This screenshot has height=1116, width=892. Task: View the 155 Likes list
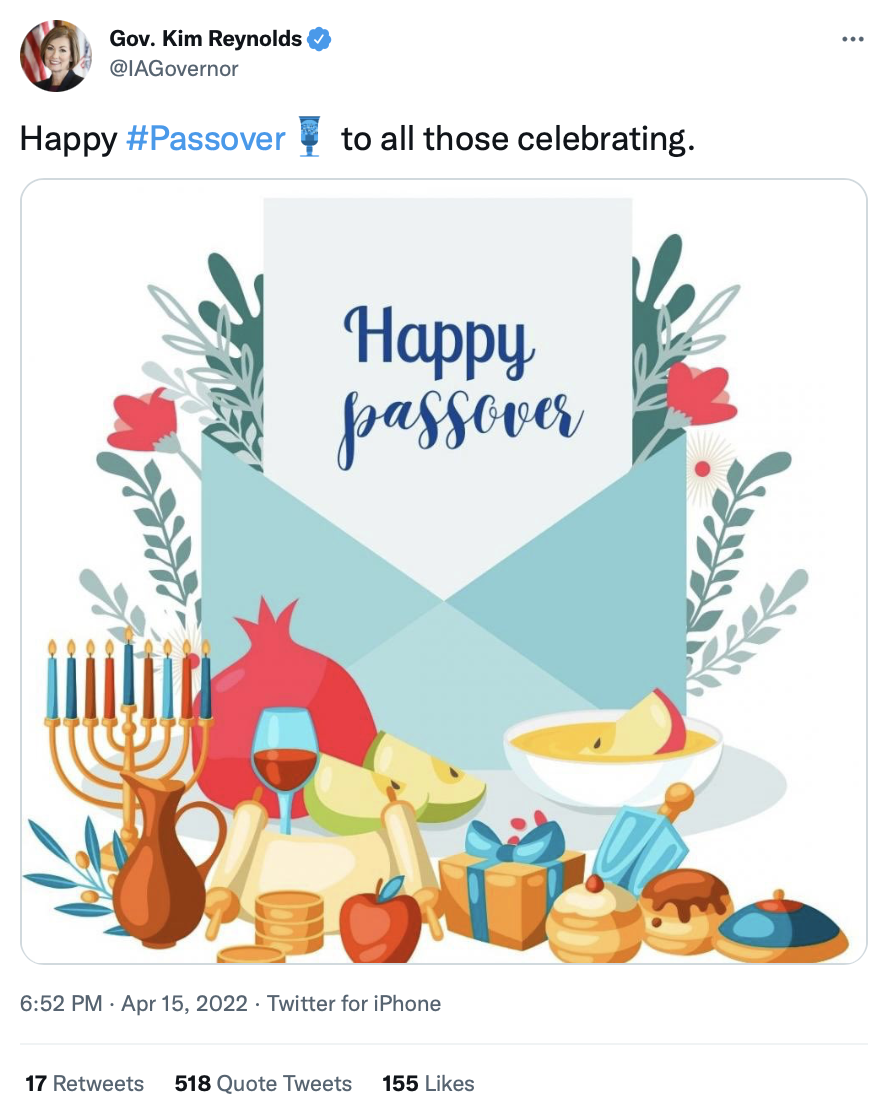point(428,1083)
